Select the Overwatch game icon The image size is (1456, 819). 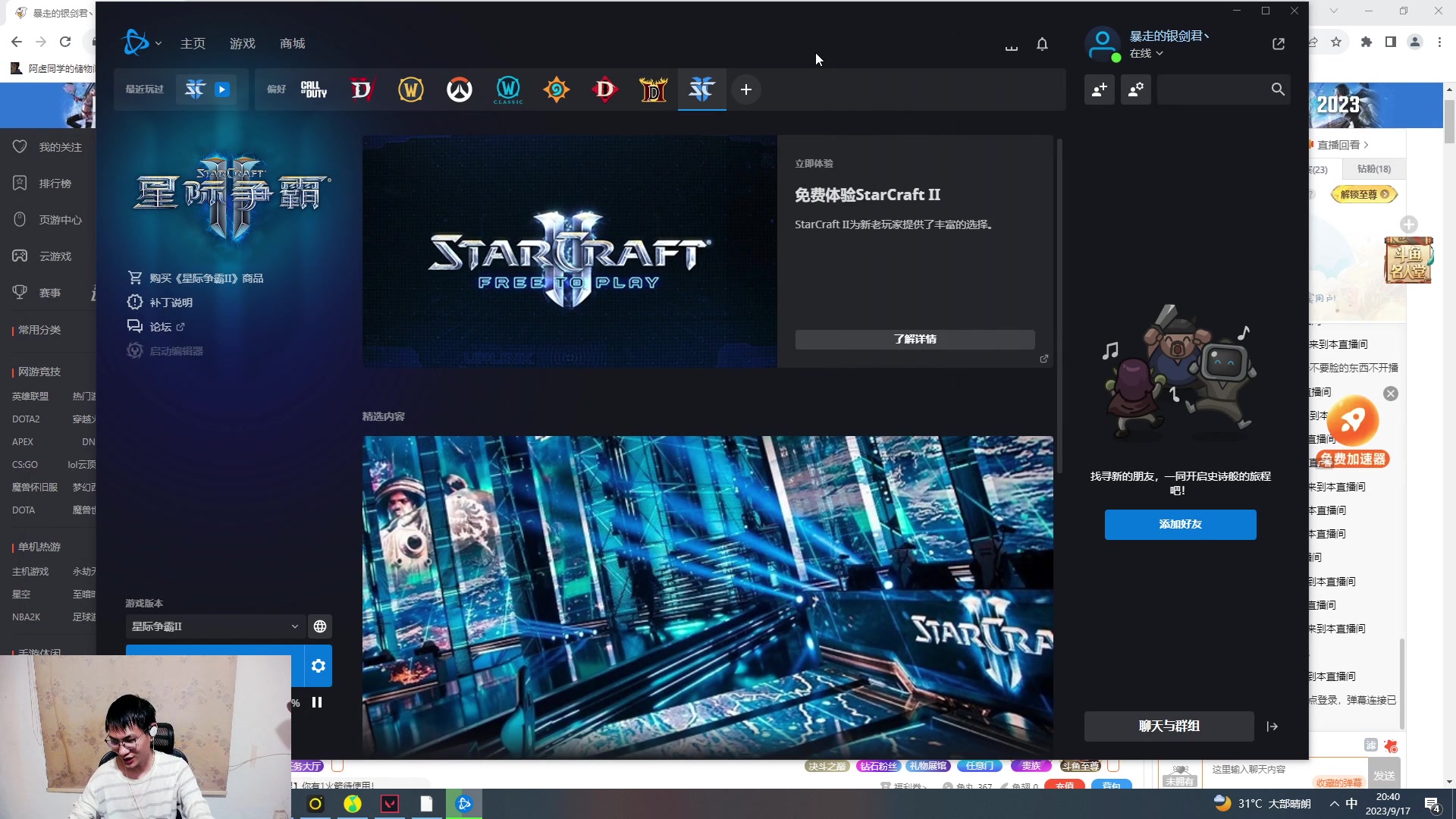pyautogui.click(x=459, y=89)
